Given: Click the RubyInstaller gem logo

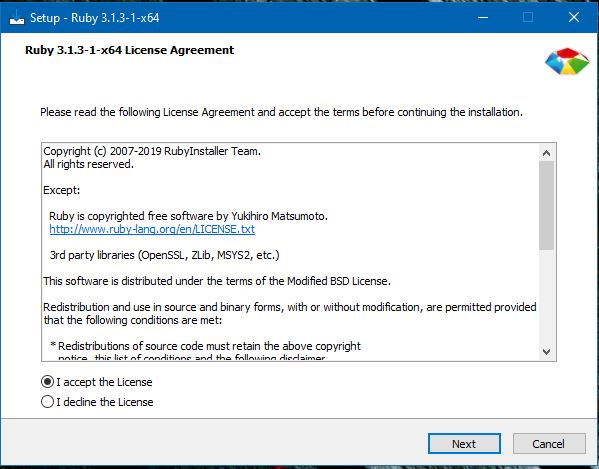Looking at the screenshot, I should click(x=567, y=61).
